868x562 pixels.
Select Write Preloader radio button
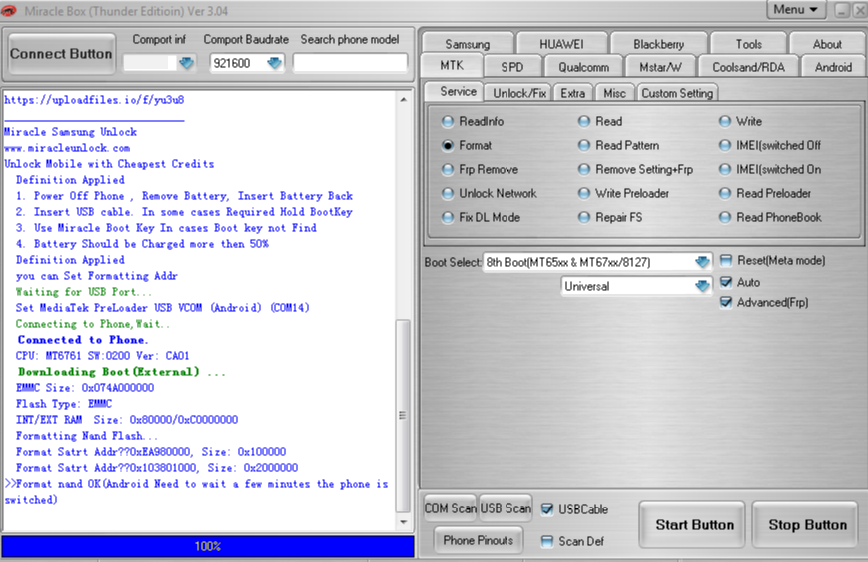585,193
